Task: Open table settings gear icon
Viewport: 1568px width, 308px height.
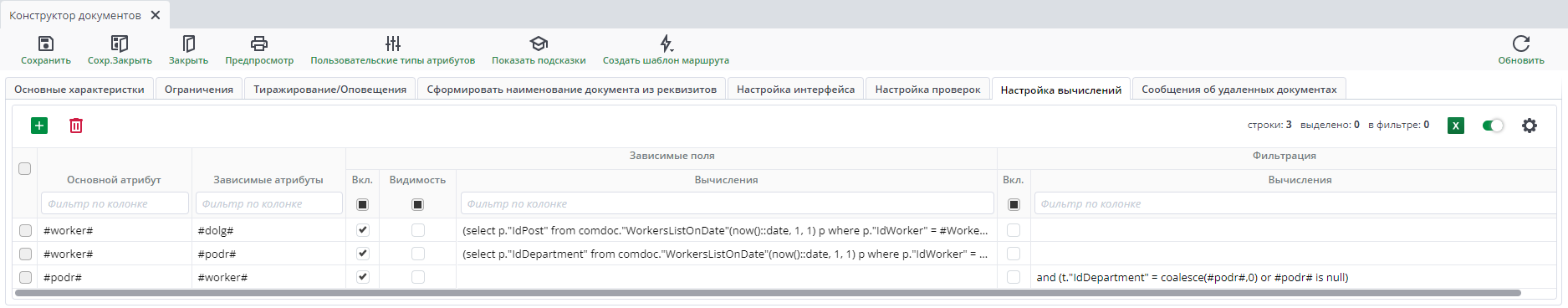Action: (x=1530, y=126)
